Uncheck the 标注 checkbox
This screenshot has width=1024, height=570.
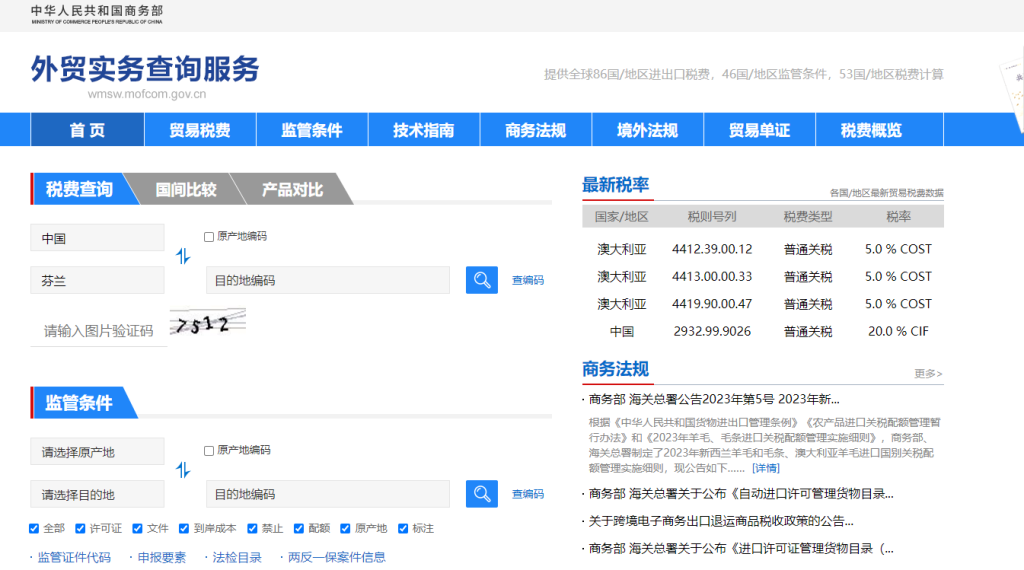tap(403, 528)
